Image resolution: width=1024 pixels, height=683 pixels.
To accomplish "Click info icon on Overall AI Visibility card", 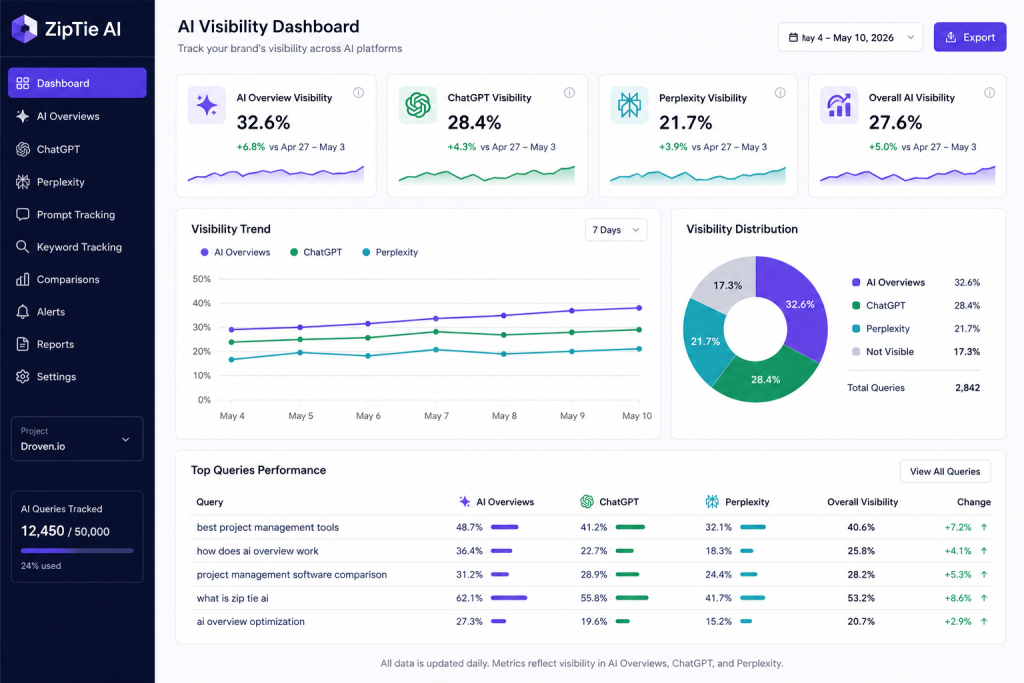I will tap(990, 93).
